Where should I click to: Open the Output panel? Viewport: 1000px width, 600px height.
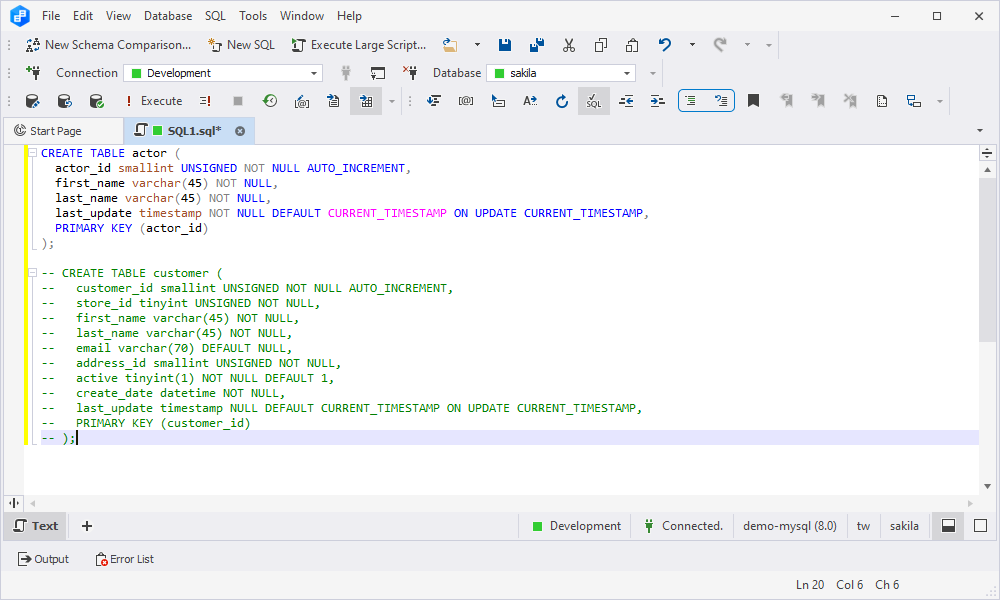[43, 559]
